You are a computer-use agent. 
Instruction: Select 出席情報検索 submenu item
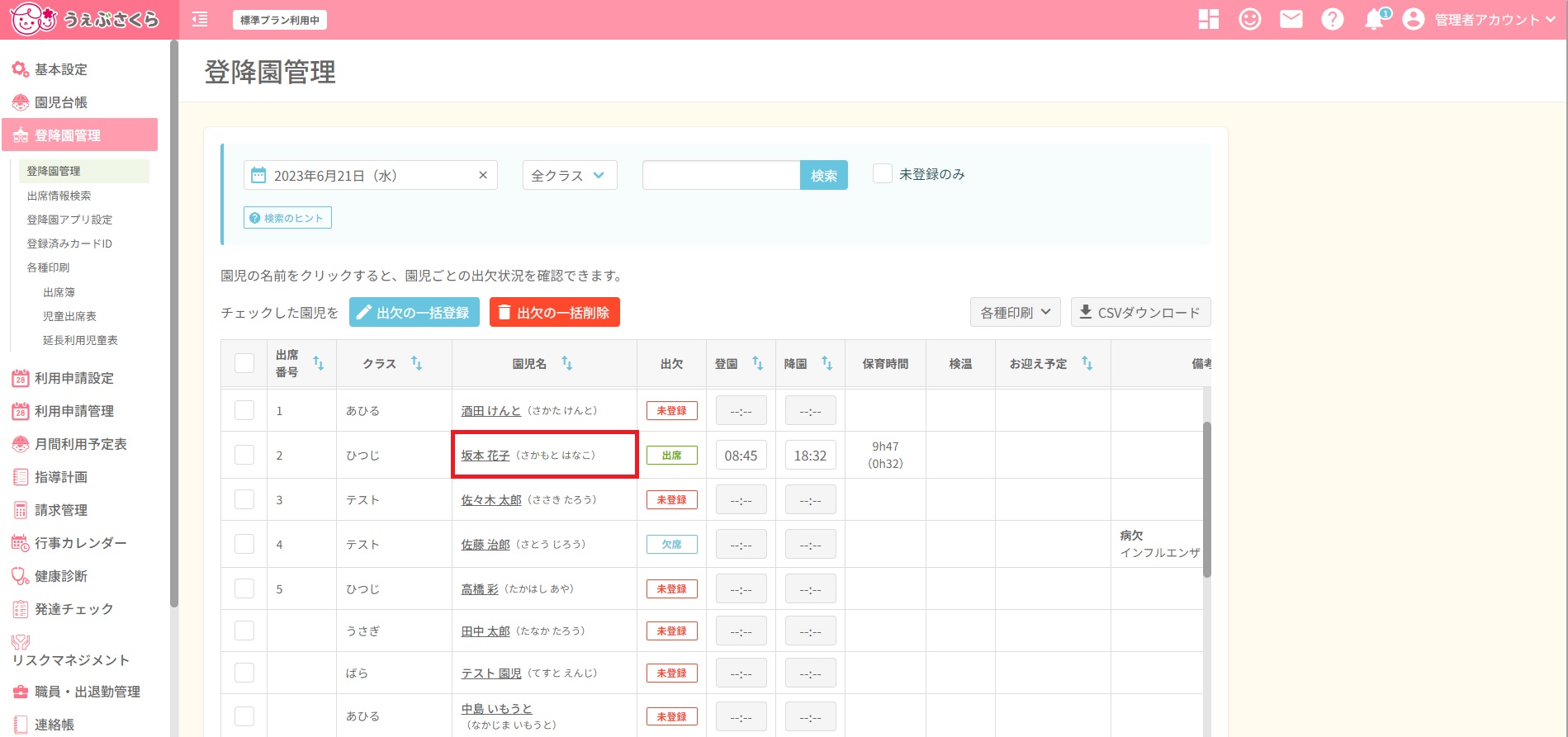coord(59,196)
